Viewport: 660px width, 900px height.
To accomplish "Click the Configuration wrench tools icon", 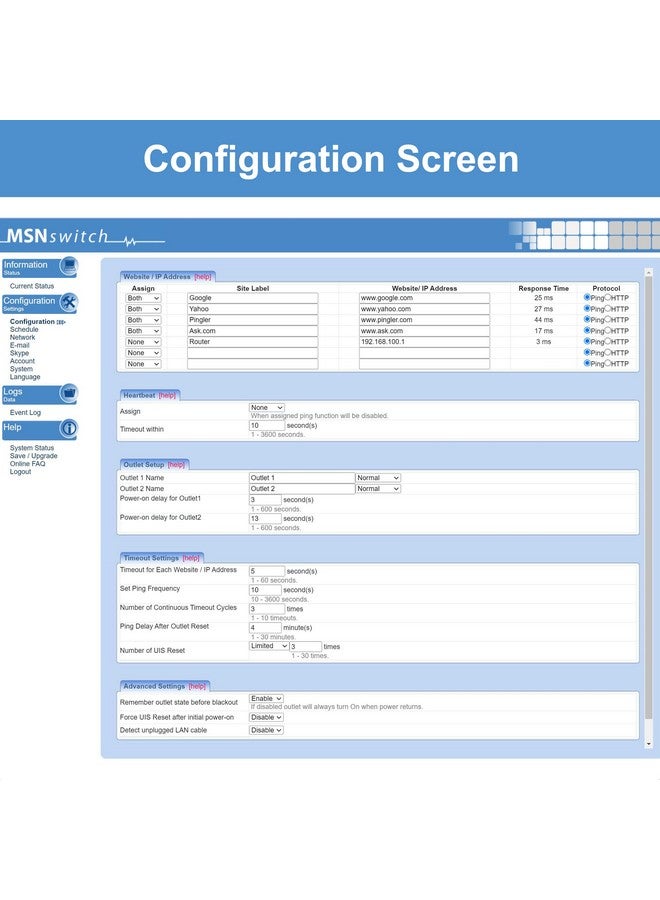I will coord(69,302).
